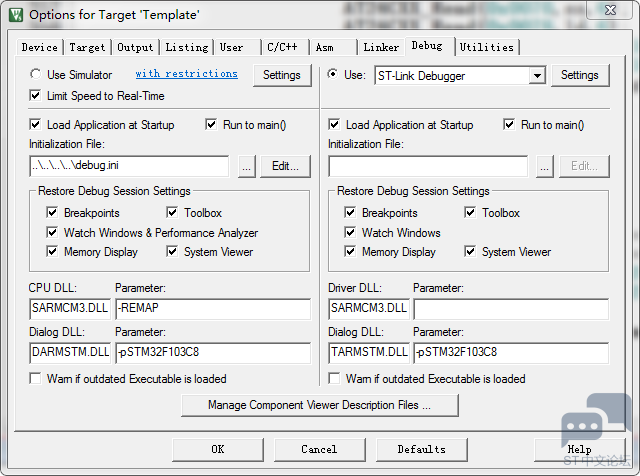This screenshot has width=640, height=476.
Task: Uncheck simulator Run to main() option
Action: tap(211, 125)
